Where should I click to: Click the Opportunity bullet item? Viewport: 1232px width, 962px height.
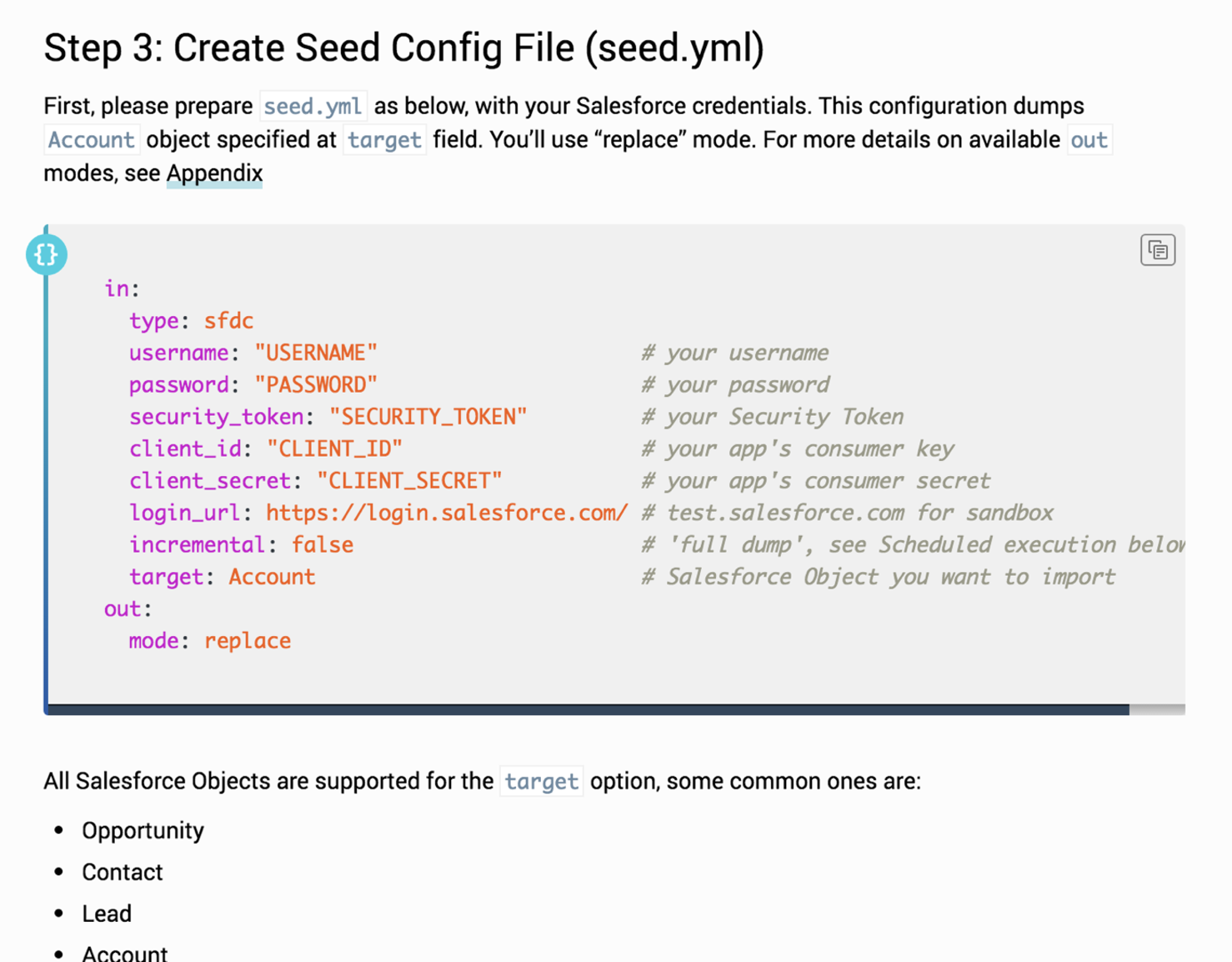143,830
